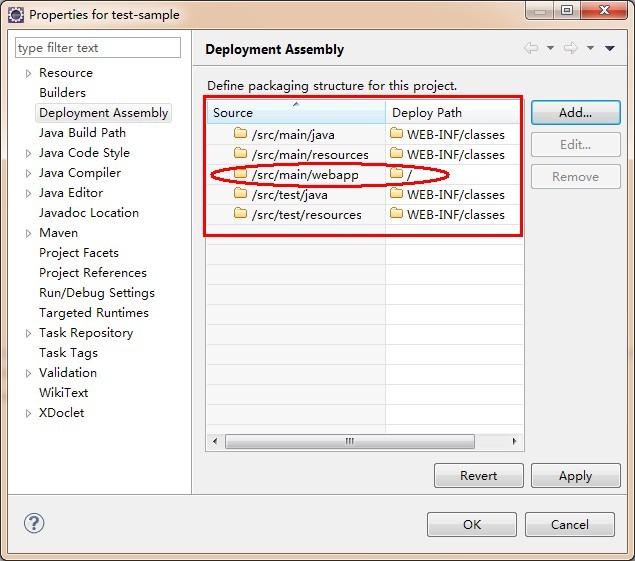Sort by the Source column header
The image size is (635, 561).
[295, 113]
